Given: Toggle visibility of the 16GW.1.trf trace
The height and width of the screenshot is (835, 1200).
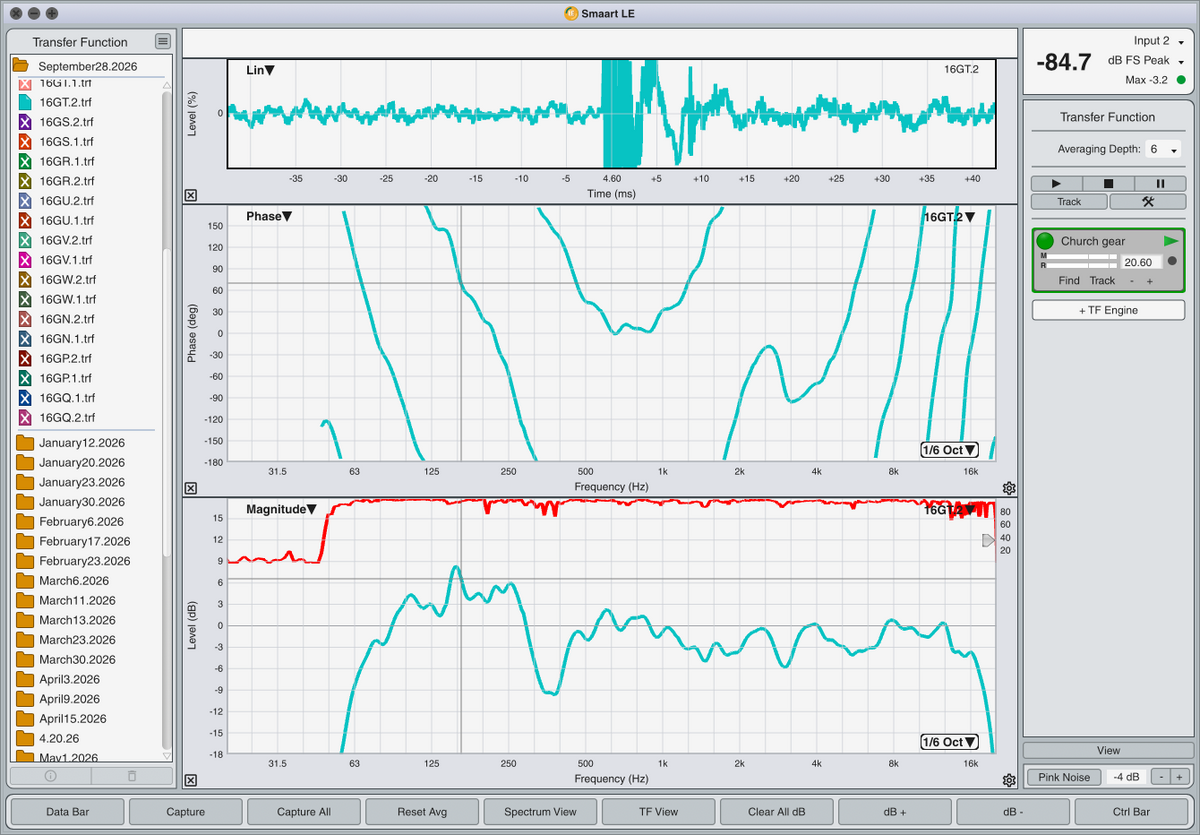Looking at the screenshot, I should pyautogui.click(x=26, y=299).
